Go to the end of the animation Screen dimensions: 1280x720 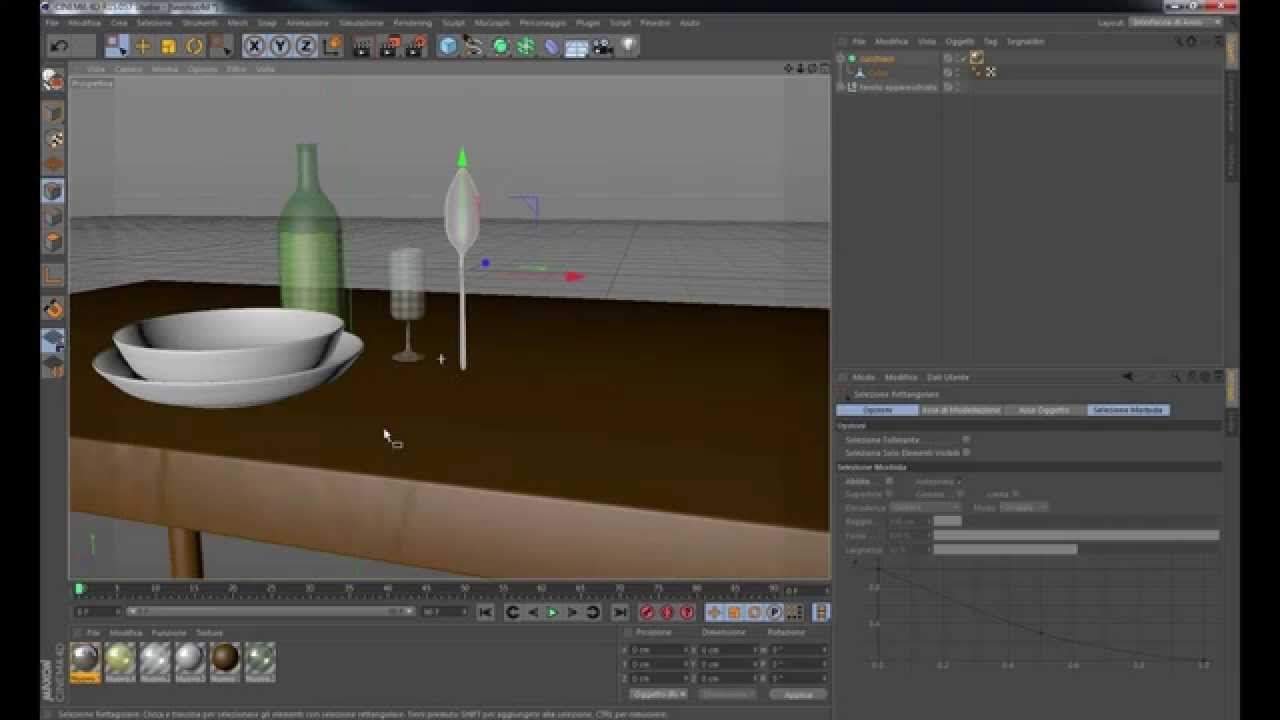click(620, 612)
